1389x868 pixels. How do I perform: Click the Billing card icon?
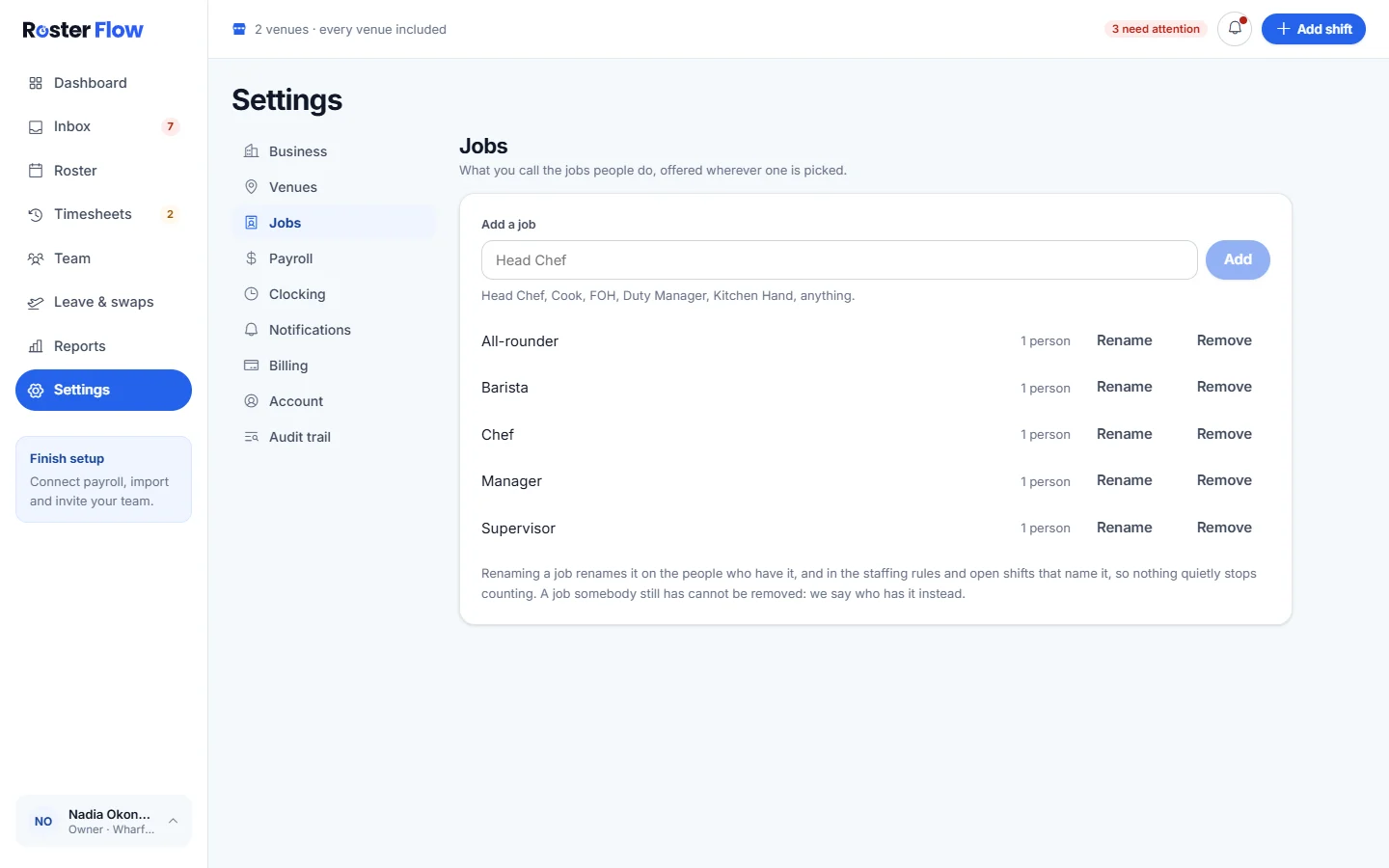251,366
